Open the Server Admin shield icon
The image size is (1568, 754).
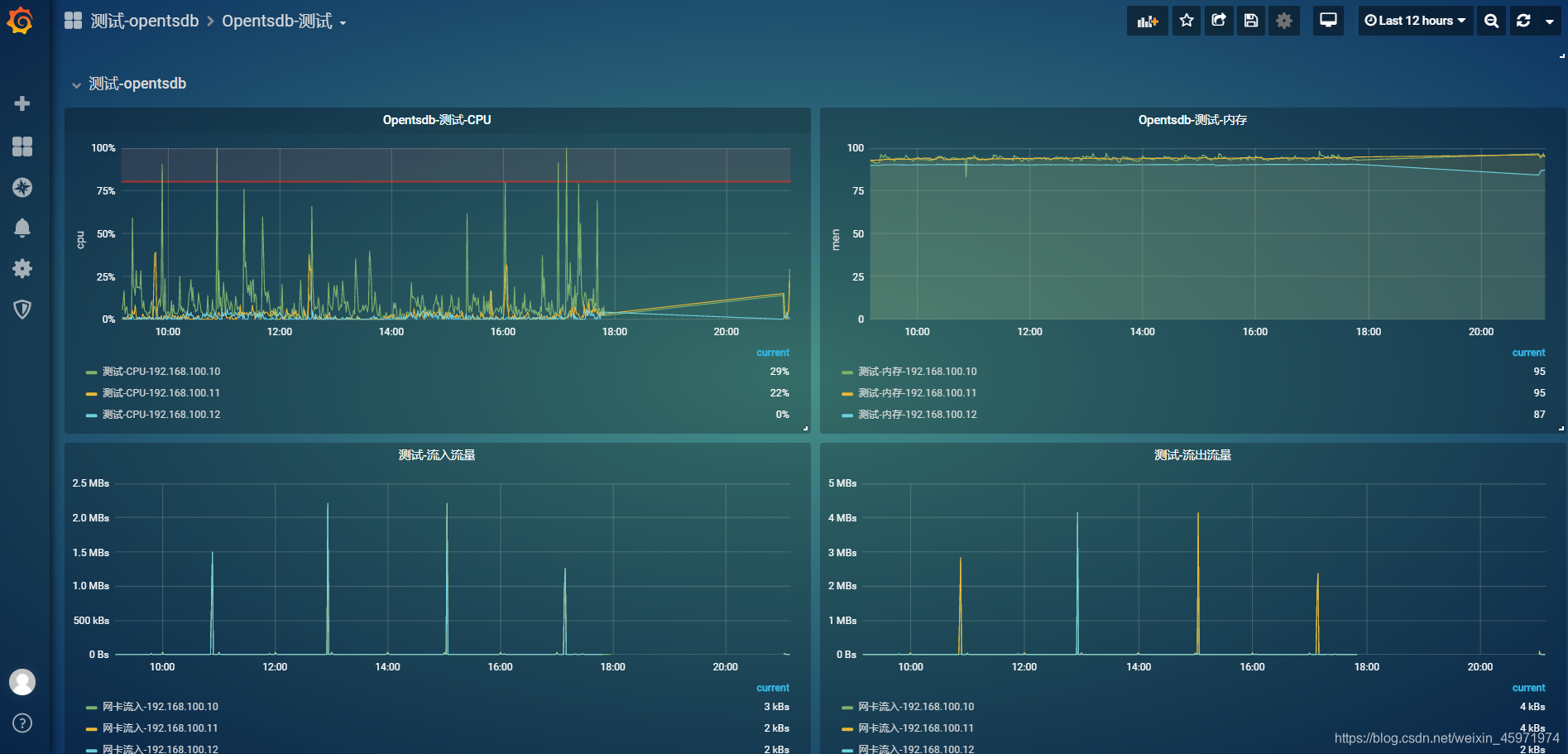coord(22,310)
